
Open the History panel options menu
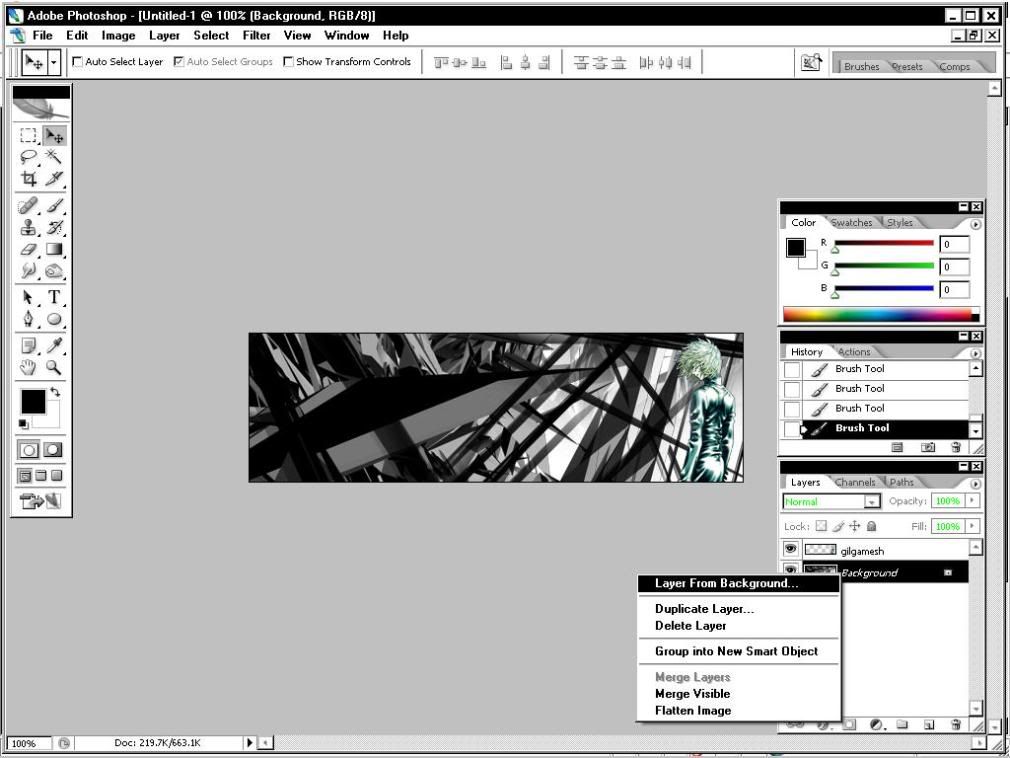click(x=975, y=354)
